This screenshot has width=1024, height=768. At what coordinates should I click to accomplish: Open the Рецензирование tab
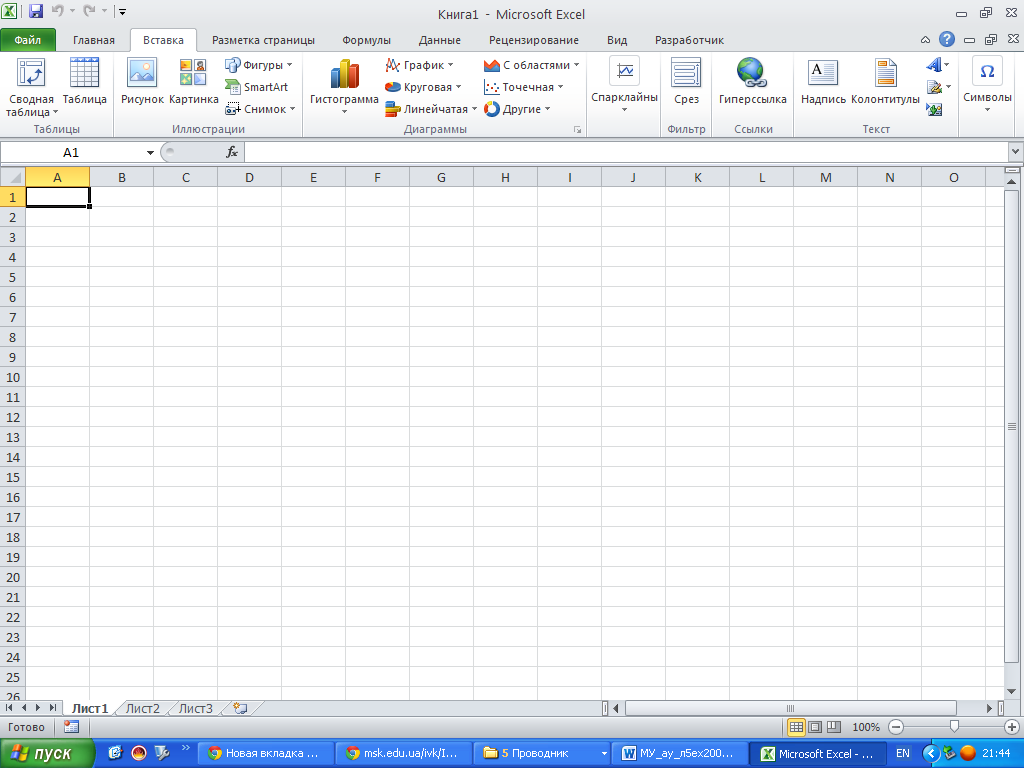[534, 40]
